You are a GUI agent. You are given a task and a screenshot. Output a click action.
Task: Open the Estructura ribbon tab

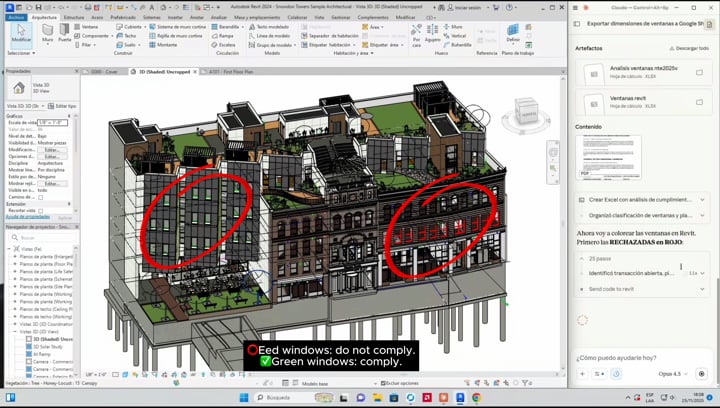coord(74,17)
